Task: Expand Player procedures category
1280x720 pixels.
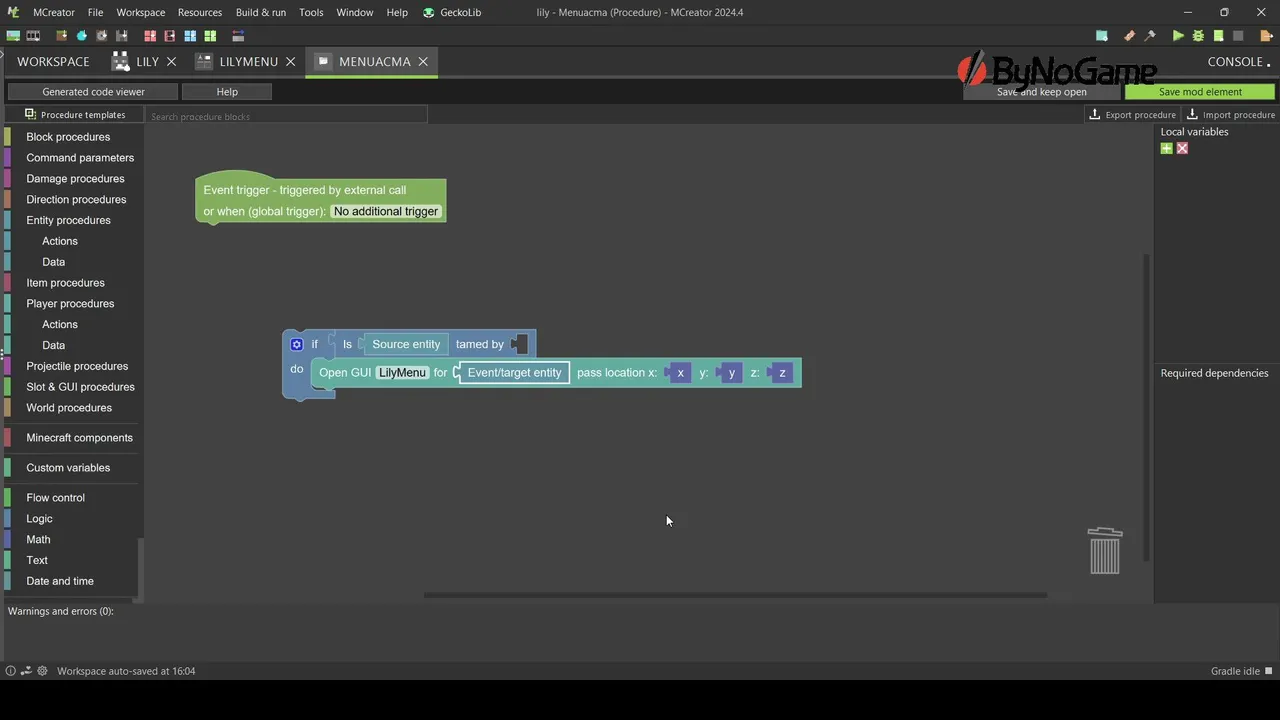Action: tap(70, 304)
